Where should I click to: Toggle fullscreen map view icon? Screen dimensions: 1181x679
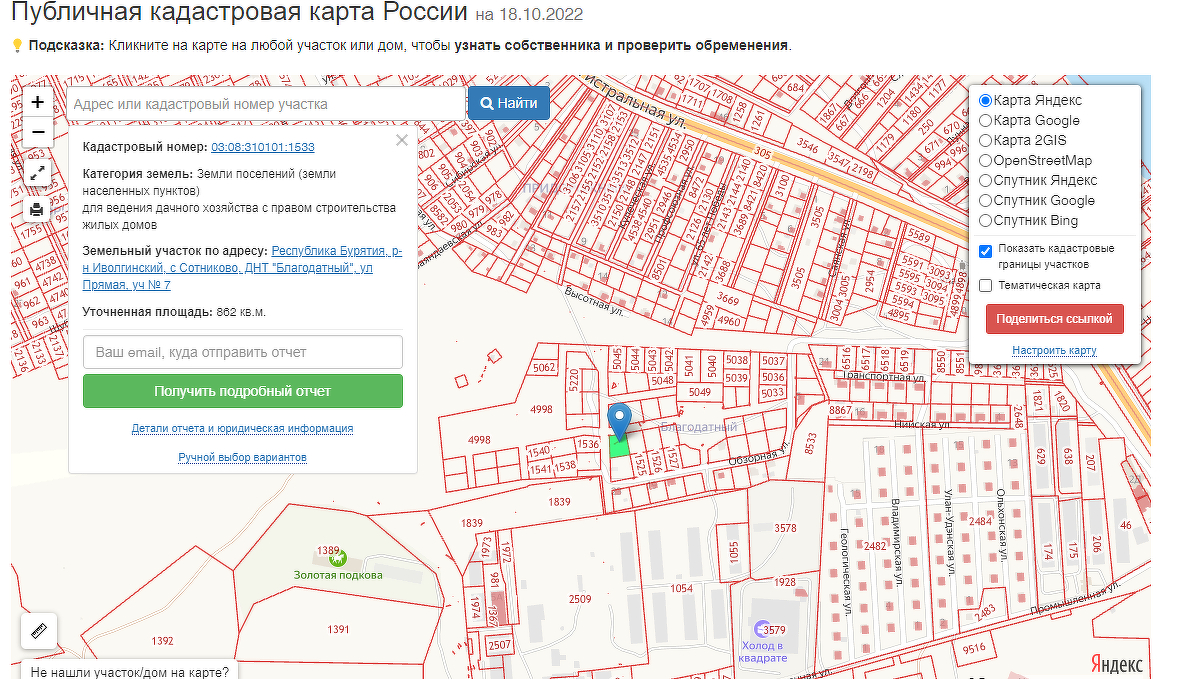[x=37, y=173]
